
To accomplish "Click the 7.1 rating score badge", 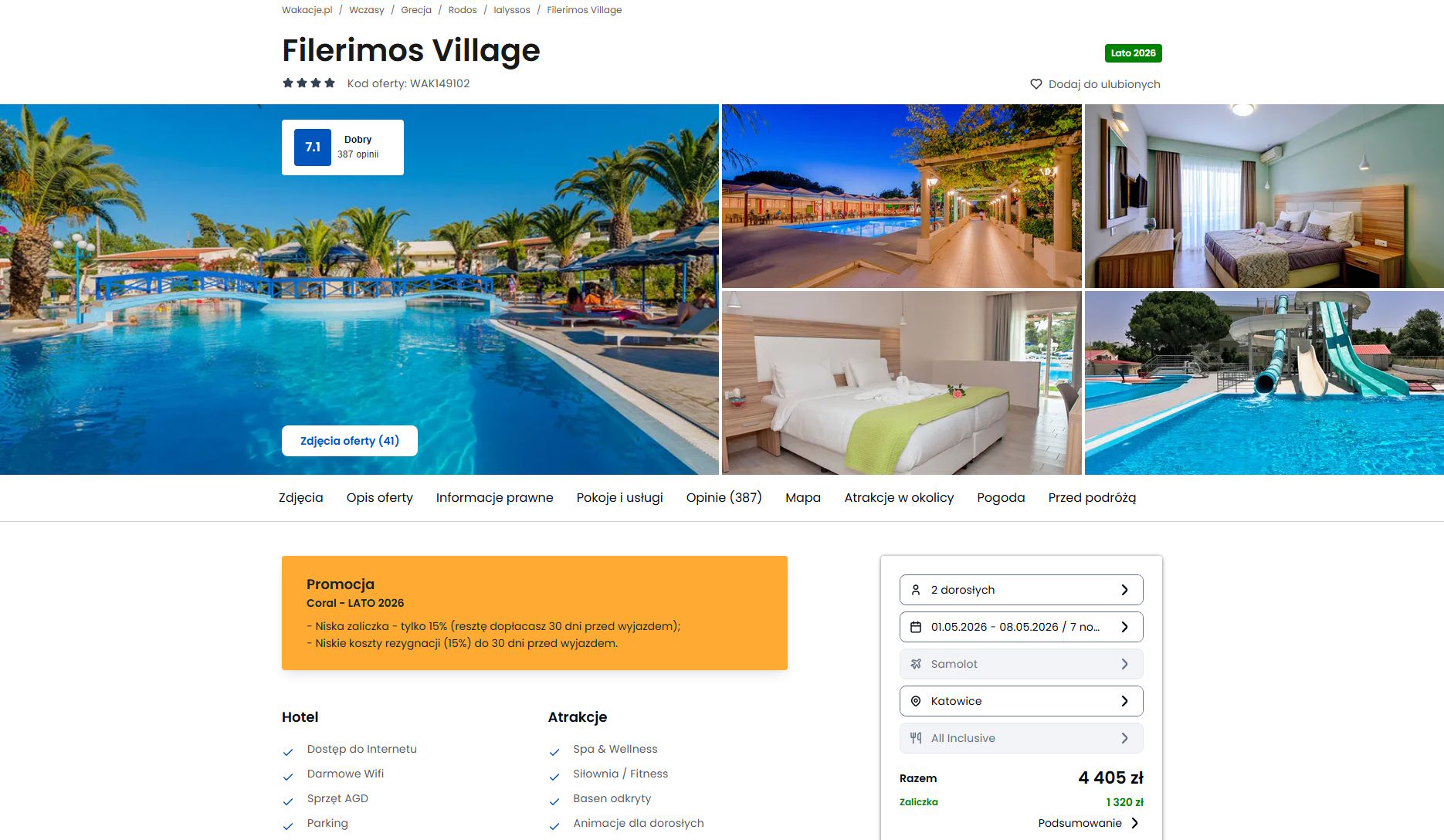I will click(x=313, y=147).
